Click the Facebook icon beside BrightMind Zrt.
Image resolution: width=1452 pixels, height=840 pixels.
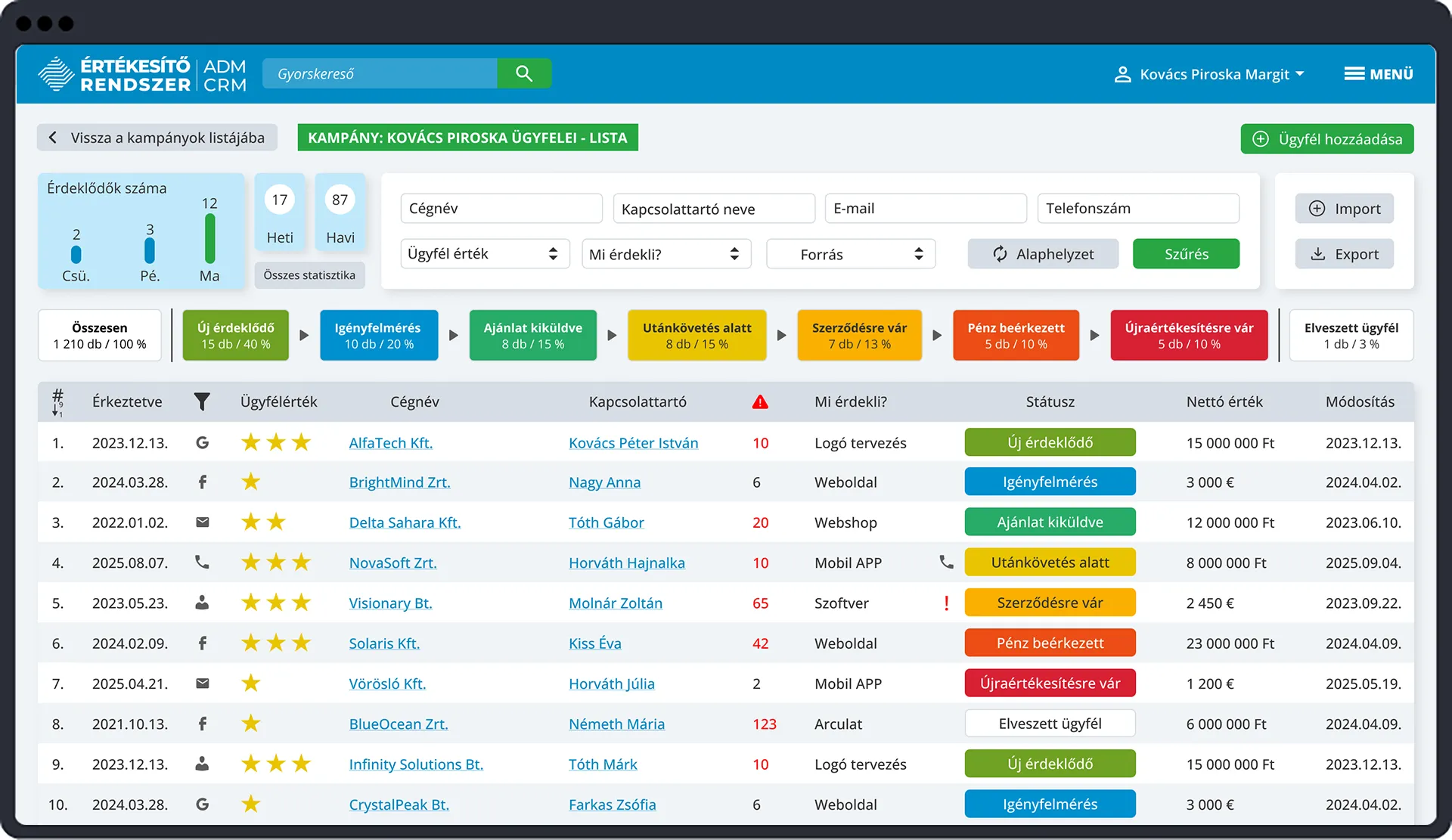point(202,482)
